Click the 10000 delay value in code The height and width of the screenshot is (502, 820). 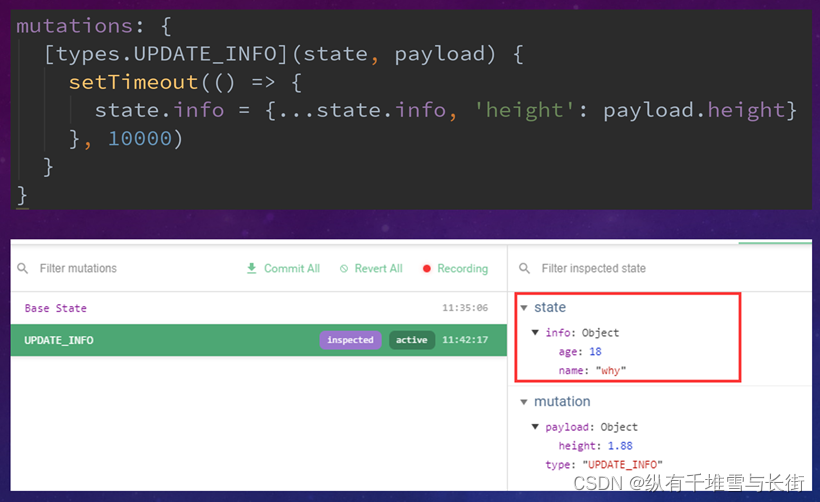140,139
